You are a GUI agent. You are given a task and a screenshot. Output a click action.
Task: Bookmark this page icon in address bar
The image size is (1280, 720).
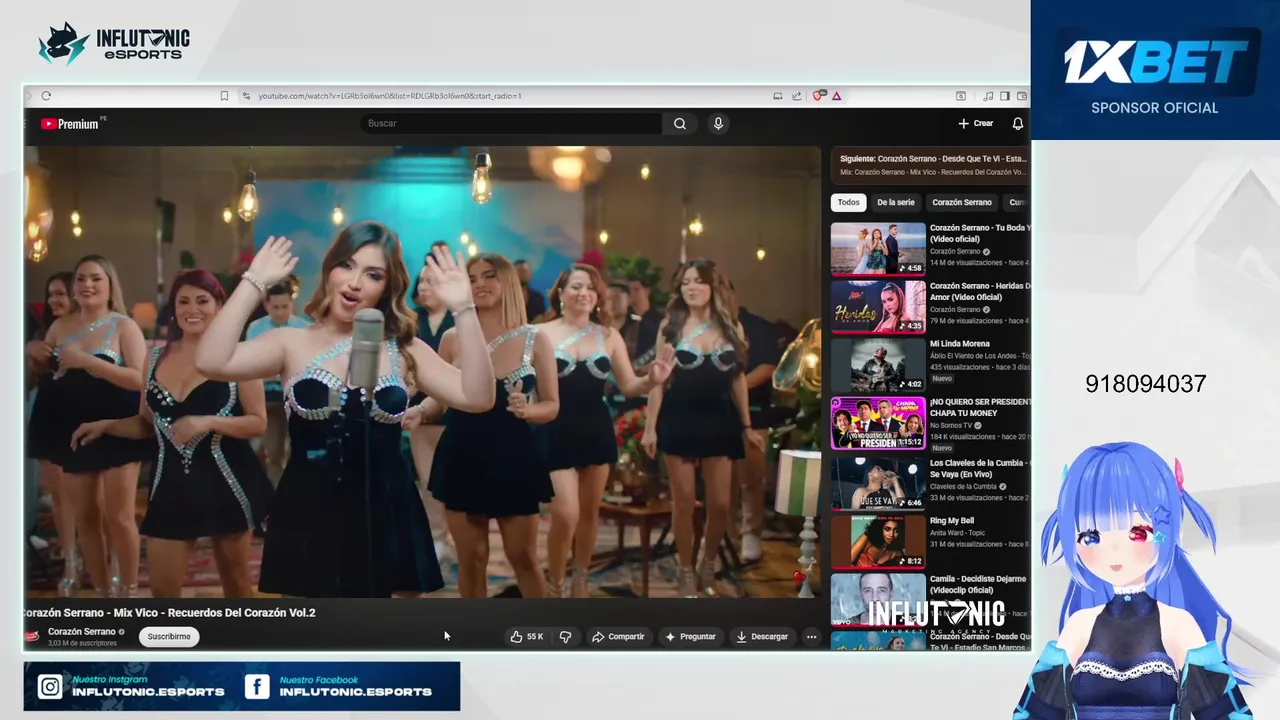click(x=224, y=96)
